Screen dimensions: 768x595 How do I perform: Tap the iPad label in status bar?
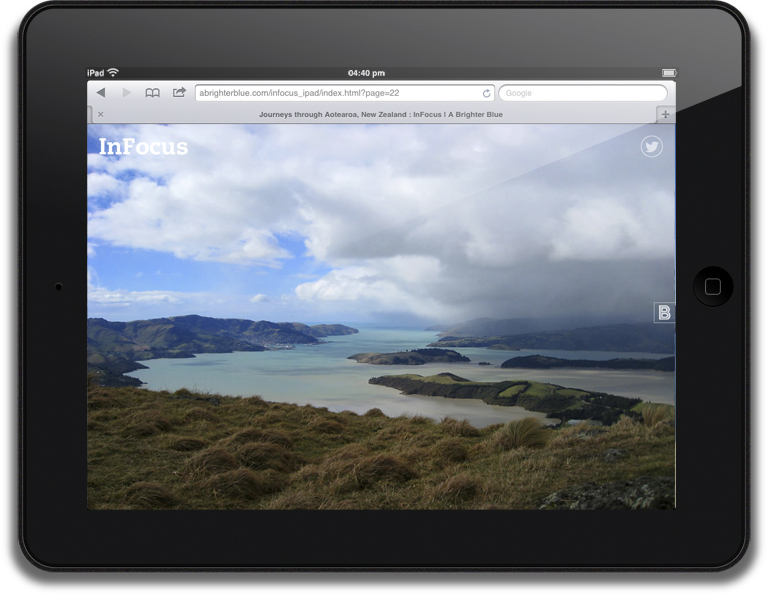95,73
